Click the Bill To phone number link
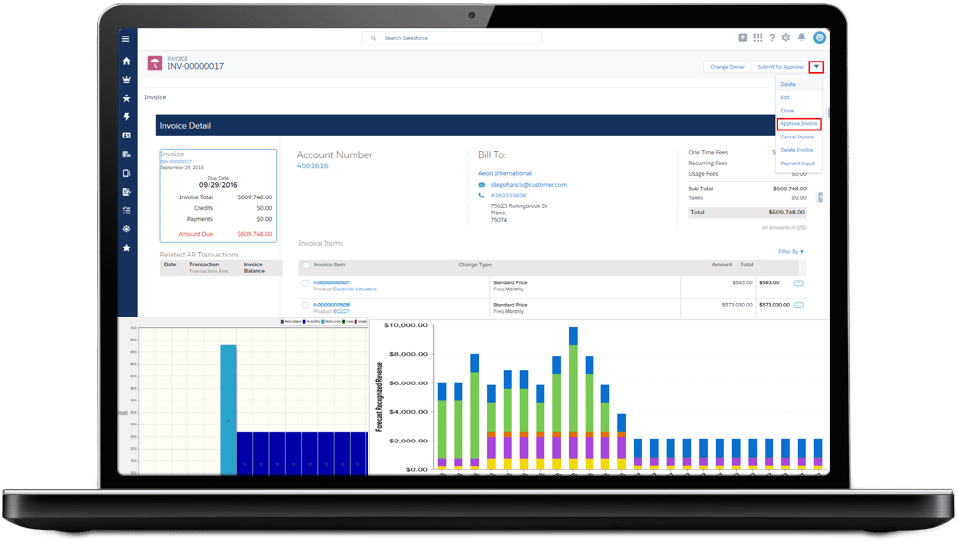The width and height of the screenshot is (958, 541). [508, 196]
